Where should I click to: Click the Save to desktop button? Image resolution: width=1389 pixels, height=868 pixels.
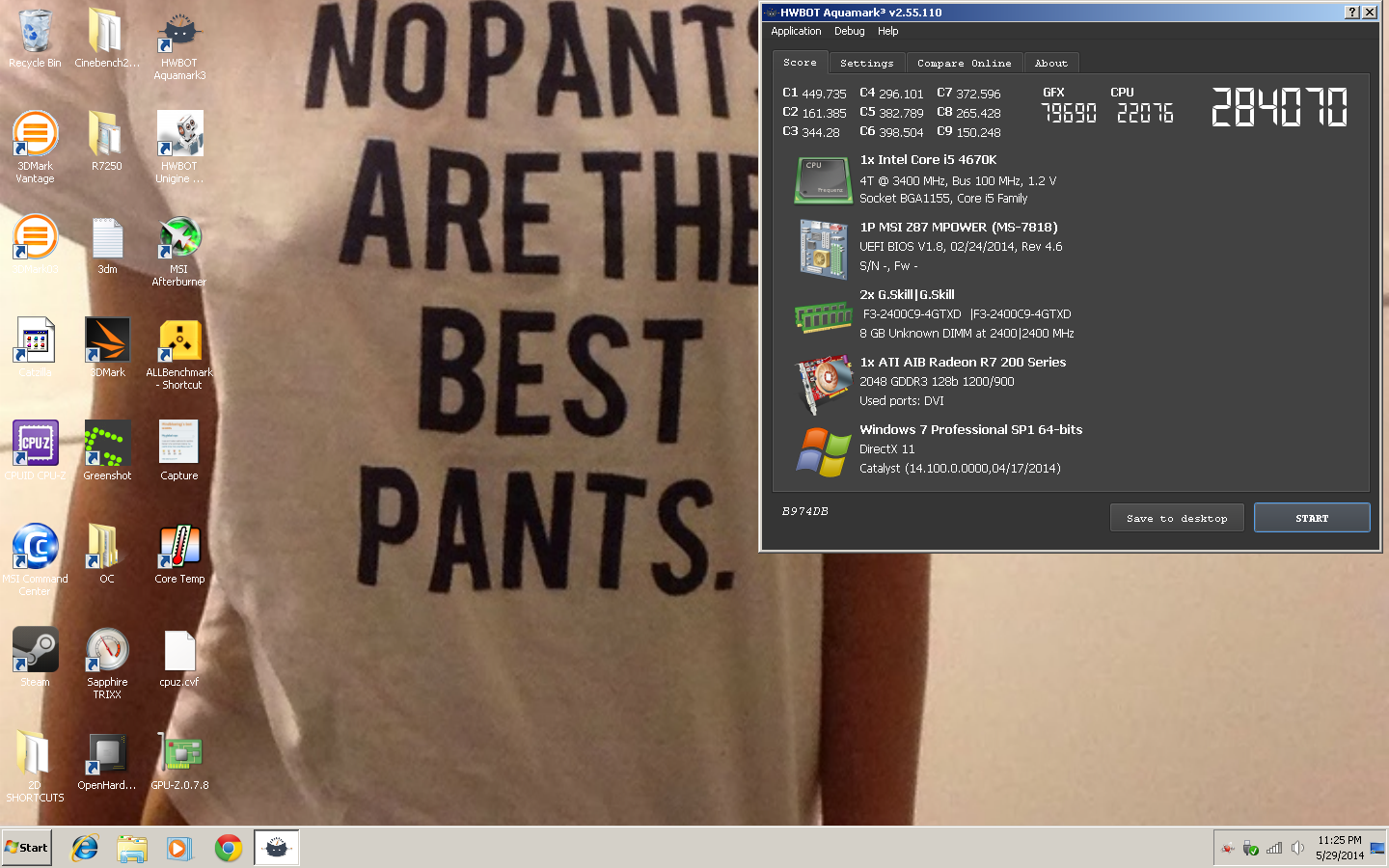coord(1177,518)
